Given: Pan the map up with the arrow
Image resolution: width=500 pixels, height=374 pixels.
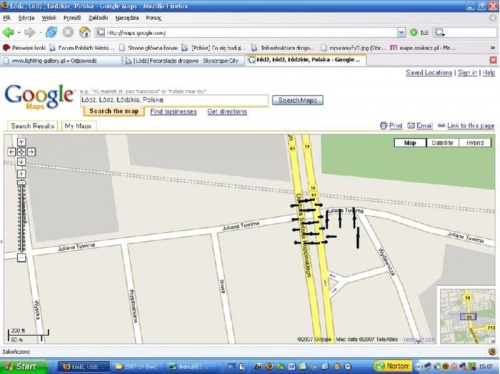Looking at the screenshot, I should [x=21, y=142].
